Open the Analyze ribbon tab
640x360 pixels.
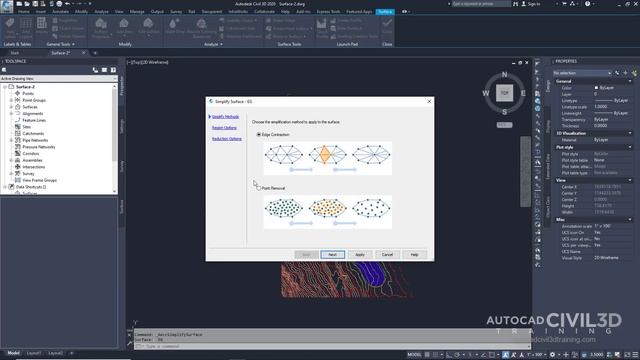click(x=101, y=11)
